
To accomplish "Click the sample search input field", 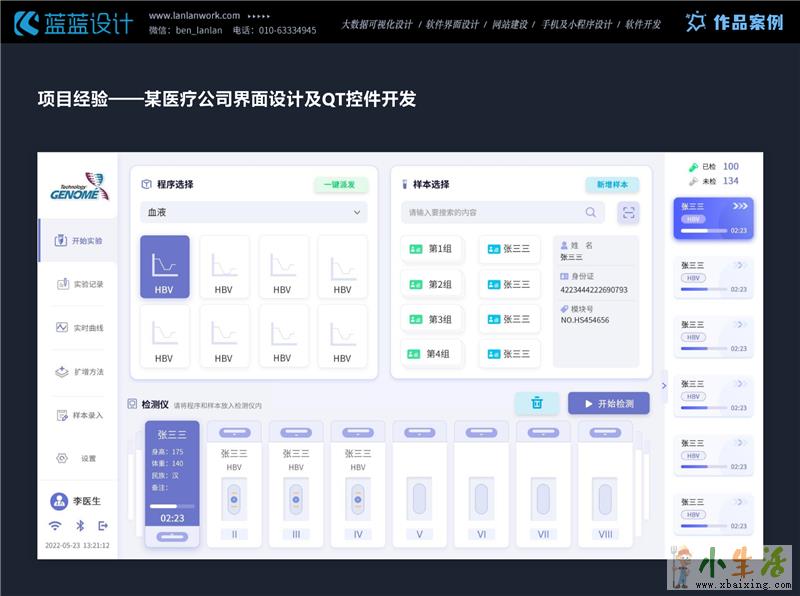I will (x=492, y=212).
